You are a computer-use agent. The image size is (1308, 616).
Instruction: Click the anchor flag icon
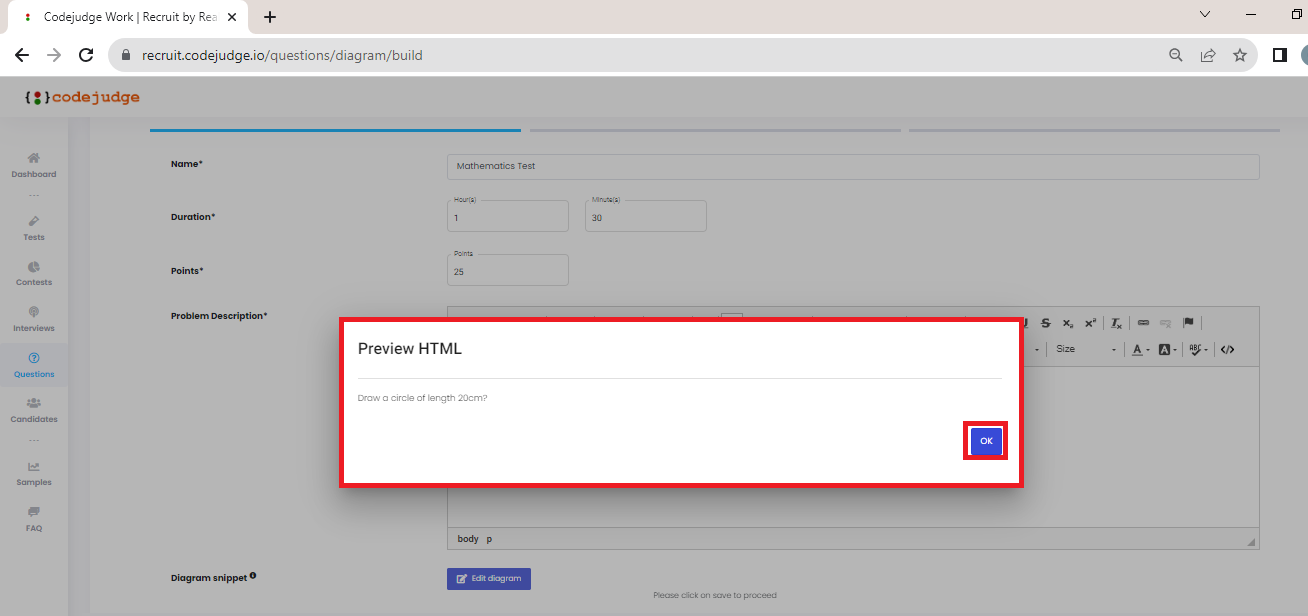pos(1188,322)
